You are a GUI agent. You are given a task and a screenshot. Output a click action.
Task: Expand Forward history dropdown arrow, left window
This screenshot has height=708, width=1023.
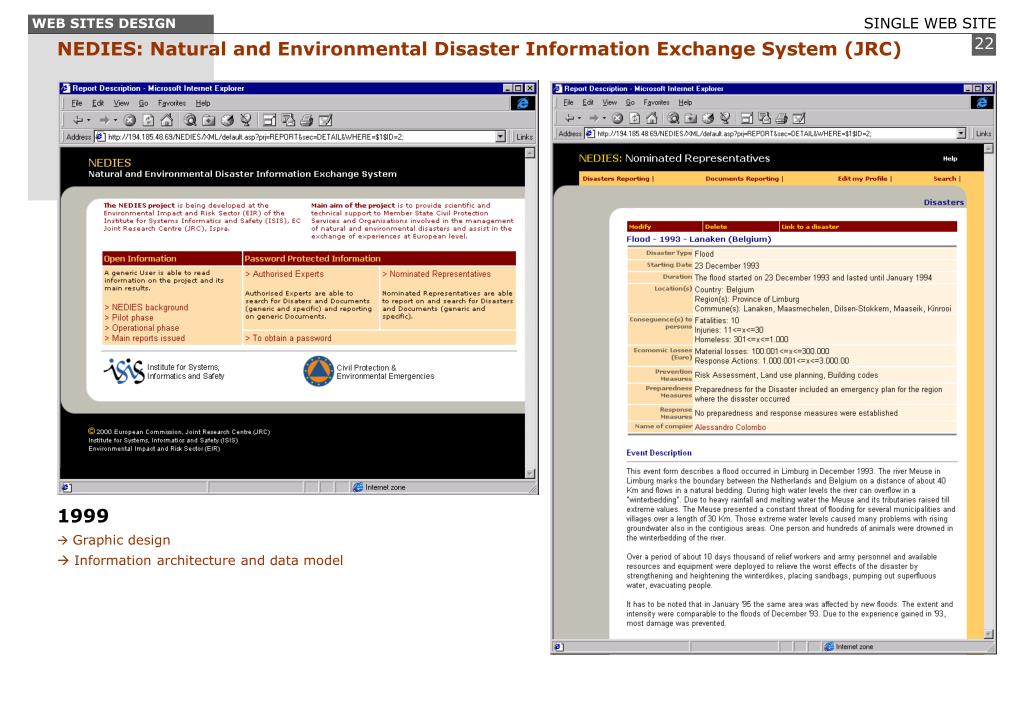pyautogui.click(x=115, y=120)
